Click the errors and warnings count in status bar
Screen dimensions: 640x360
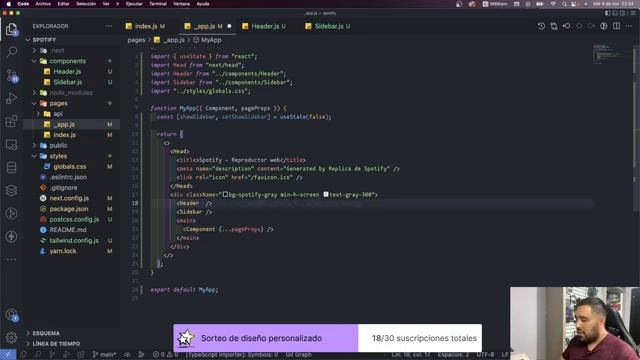(165, 355)
